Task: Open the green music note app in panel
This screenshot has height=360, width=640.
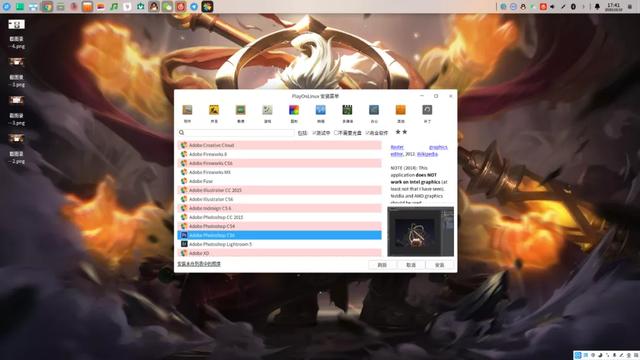Action: [114, 7]
